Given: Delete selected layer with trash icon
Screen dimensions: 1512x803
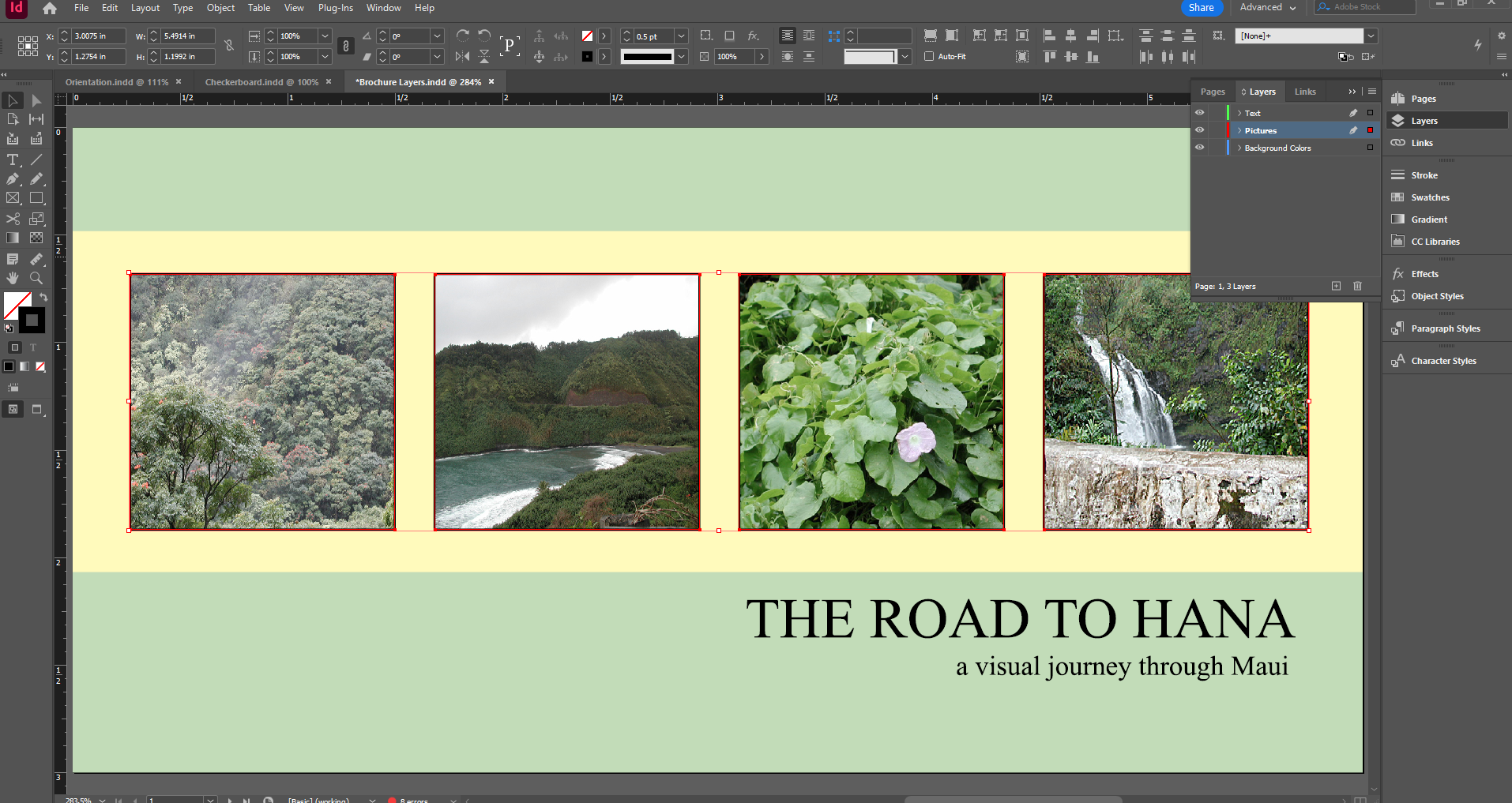Looking at the screenshot, I should [x=1357, y=286].
